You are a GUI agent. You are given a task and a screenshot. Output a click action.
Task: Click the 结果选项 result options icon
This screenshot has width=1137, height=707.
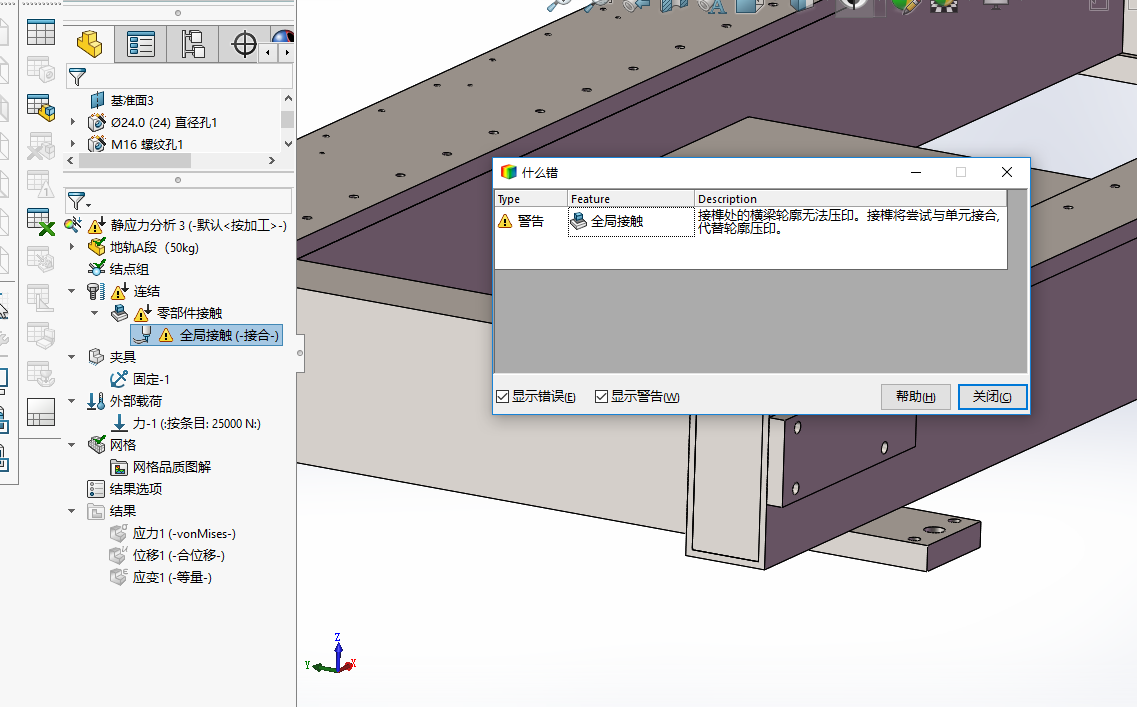(96, 489)
